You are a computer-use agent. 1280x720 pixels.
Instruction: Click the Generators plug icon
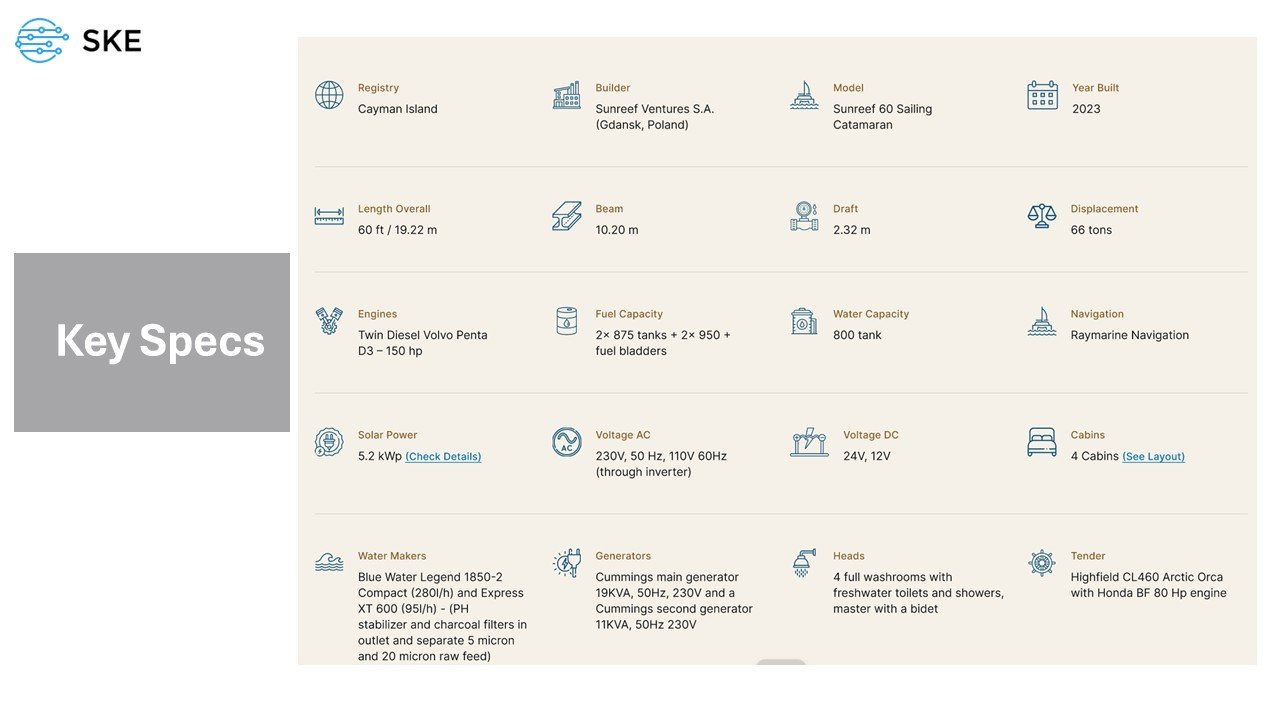567,563
